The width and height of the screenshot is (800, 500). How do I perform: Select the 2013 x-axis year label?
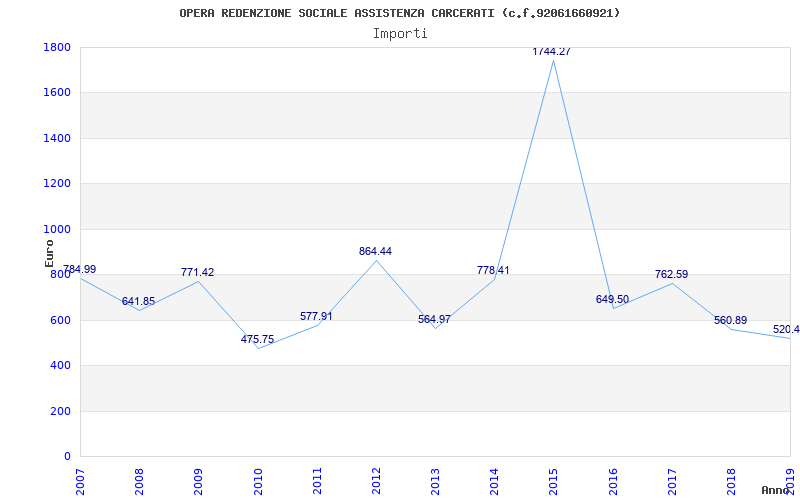click(435, 481)
